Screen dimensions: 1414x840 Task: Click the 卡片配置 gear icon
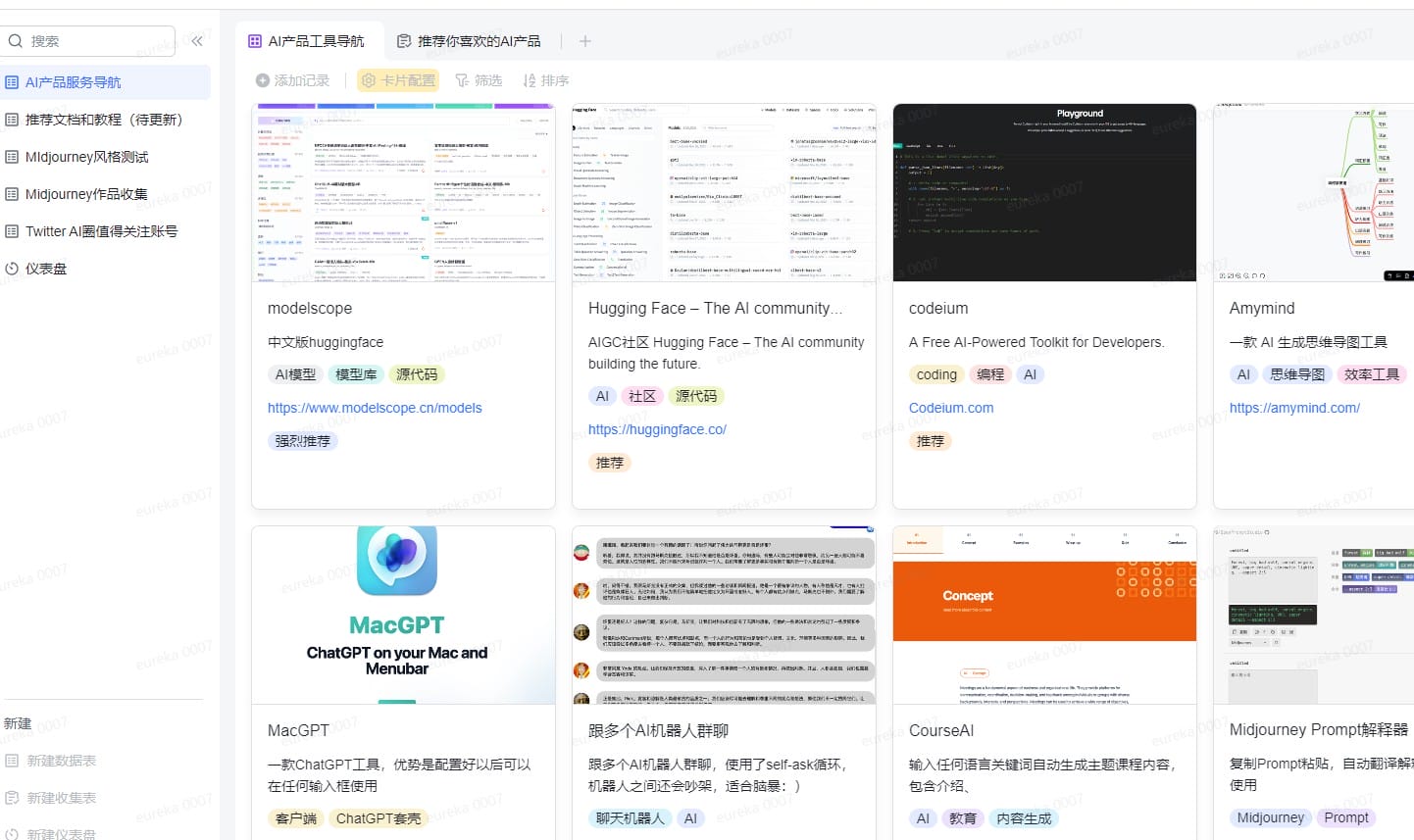369,80
